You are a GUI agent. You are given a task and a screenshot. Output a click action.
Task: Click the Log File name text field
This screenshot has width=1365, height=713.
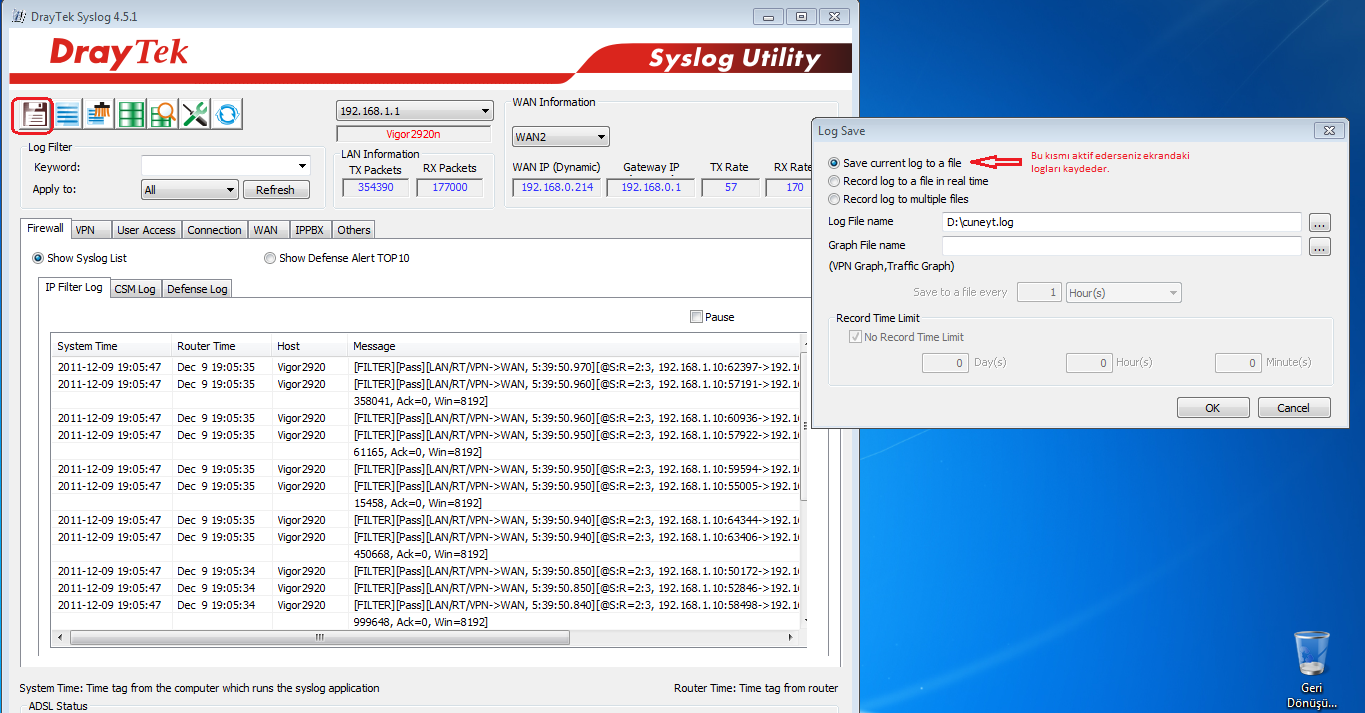point(1121,222)
